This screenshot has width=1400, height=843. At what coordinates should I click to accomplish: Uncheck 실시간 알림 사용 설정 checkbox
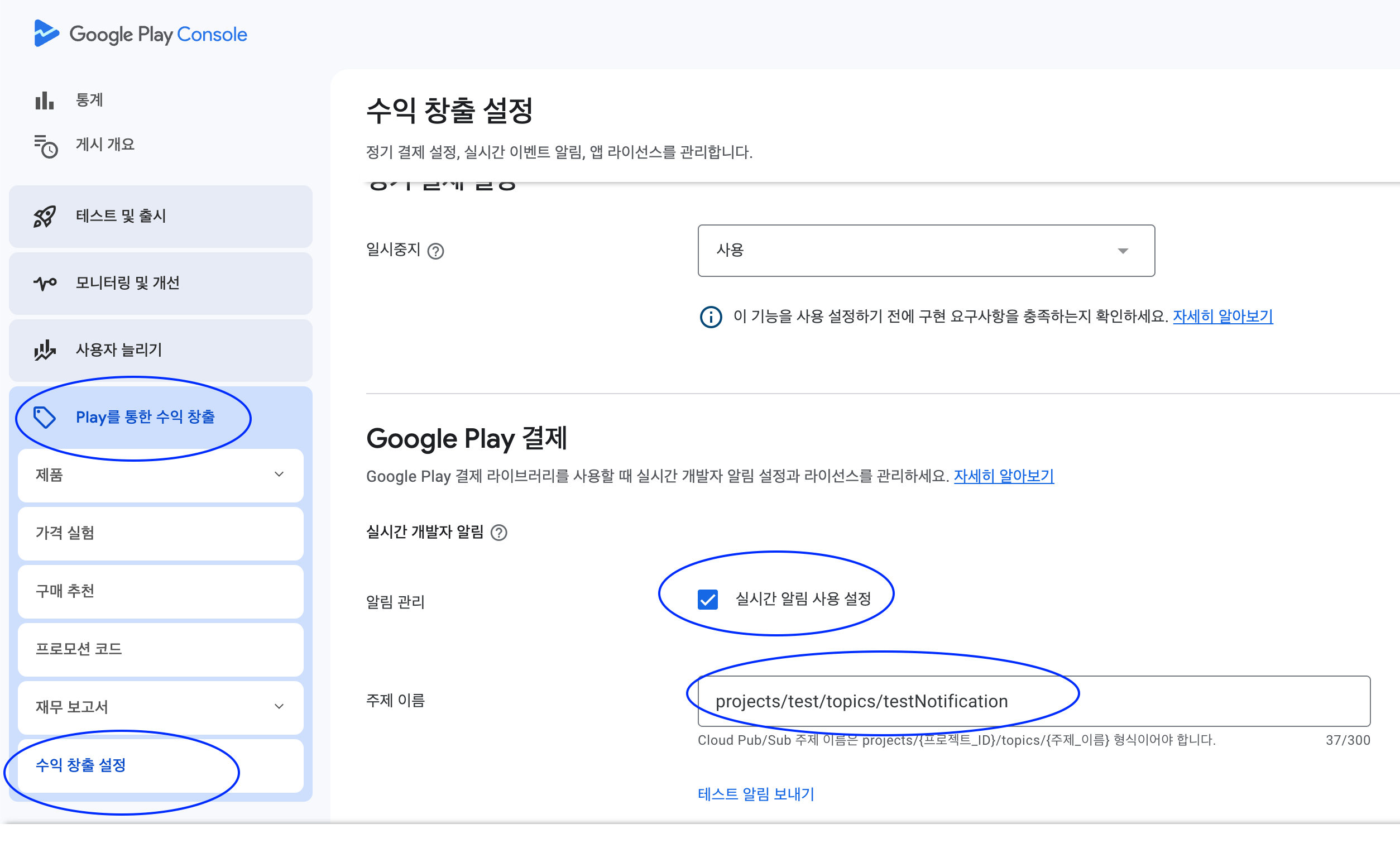(x=708, y=599)
